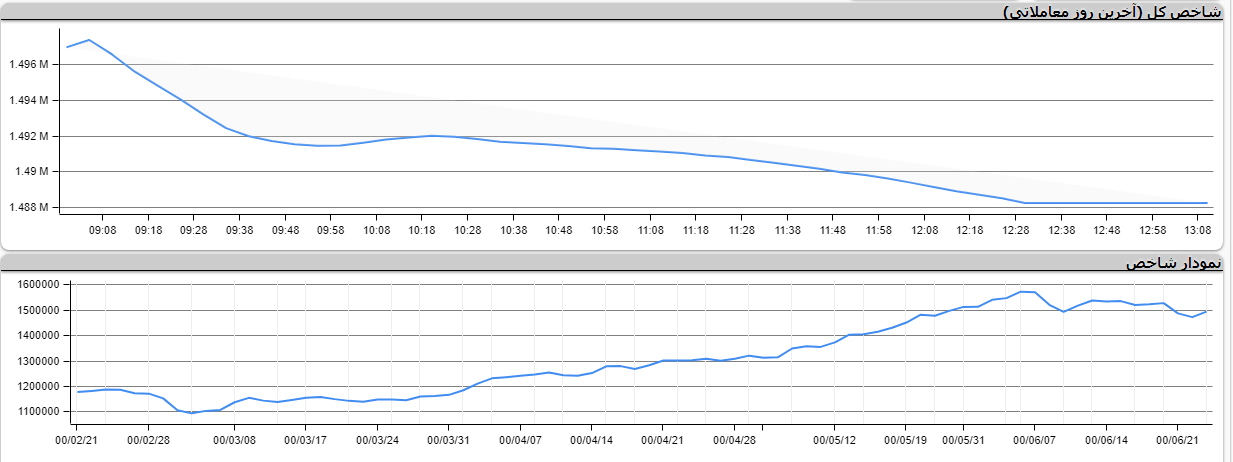Click the 00/04/21 date axis label

(662, 439)
